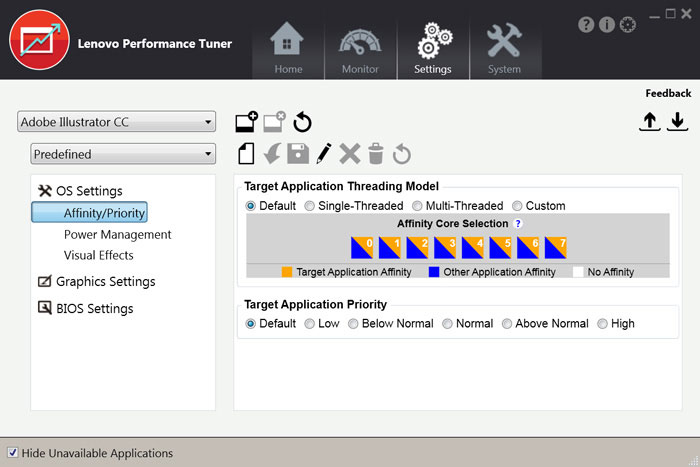Image resolution: width=700 pixels, height=467 pixels.
Task: Click the pencil edit profile icon
Action: click(x=323, y=153)
